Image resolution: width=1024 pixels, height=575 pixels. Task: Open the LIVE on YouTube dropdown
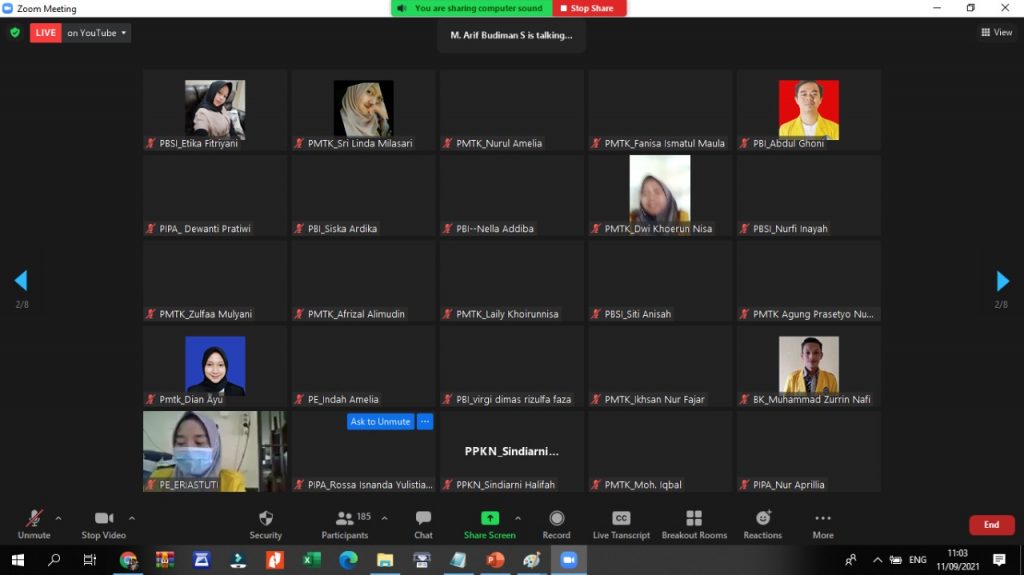point(96,33)
